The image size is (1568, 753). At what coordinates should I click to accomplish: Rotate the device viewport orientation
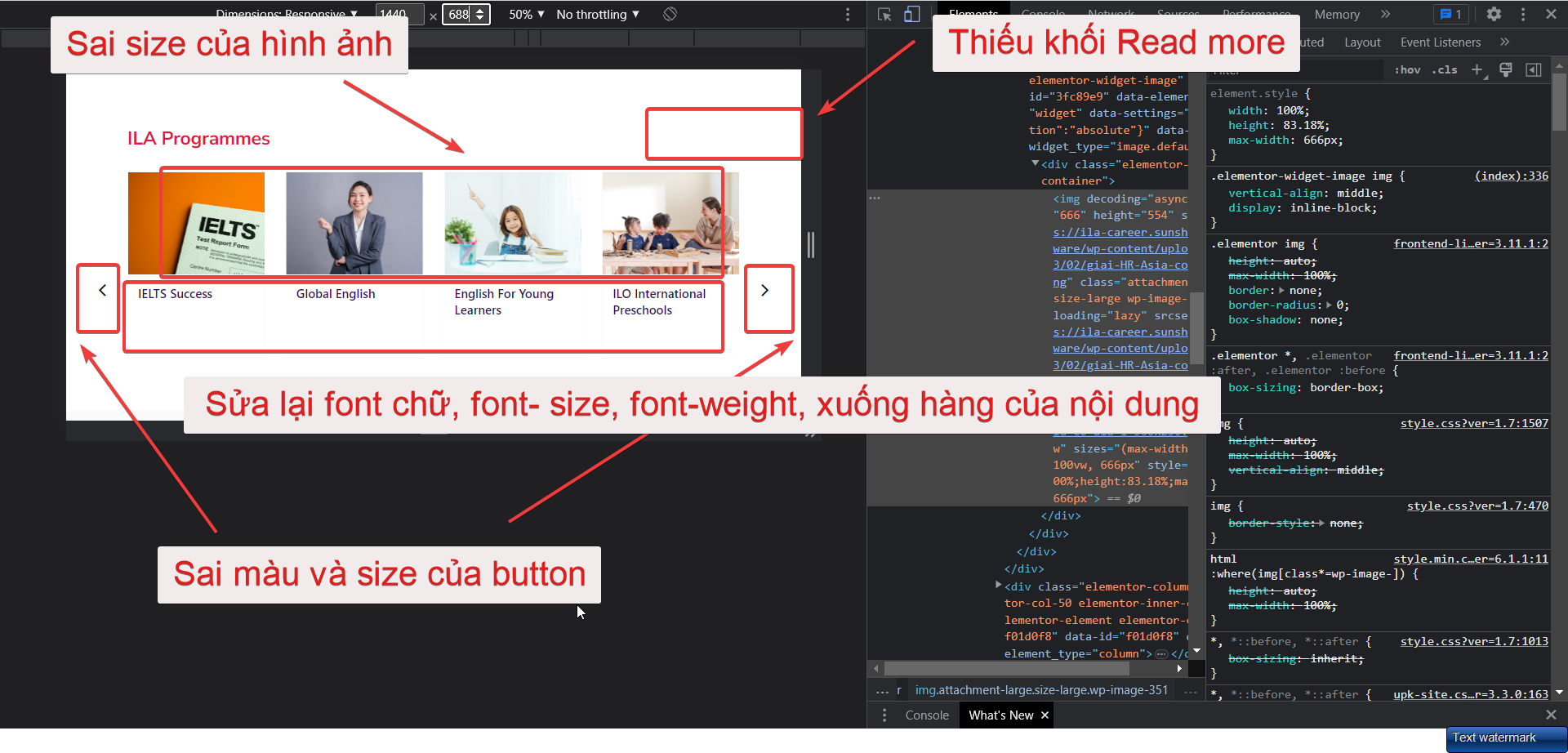(670, 14)
